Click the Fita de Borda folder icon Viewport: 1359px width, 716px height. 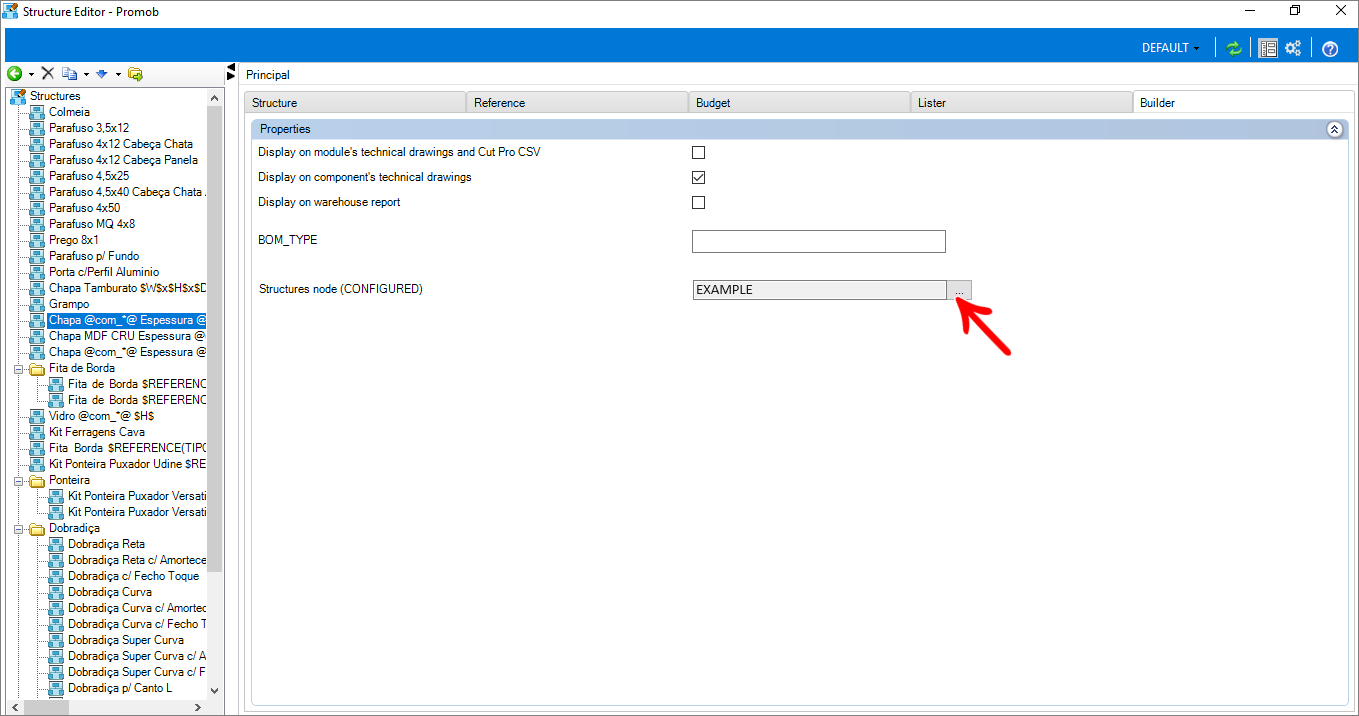37,368
